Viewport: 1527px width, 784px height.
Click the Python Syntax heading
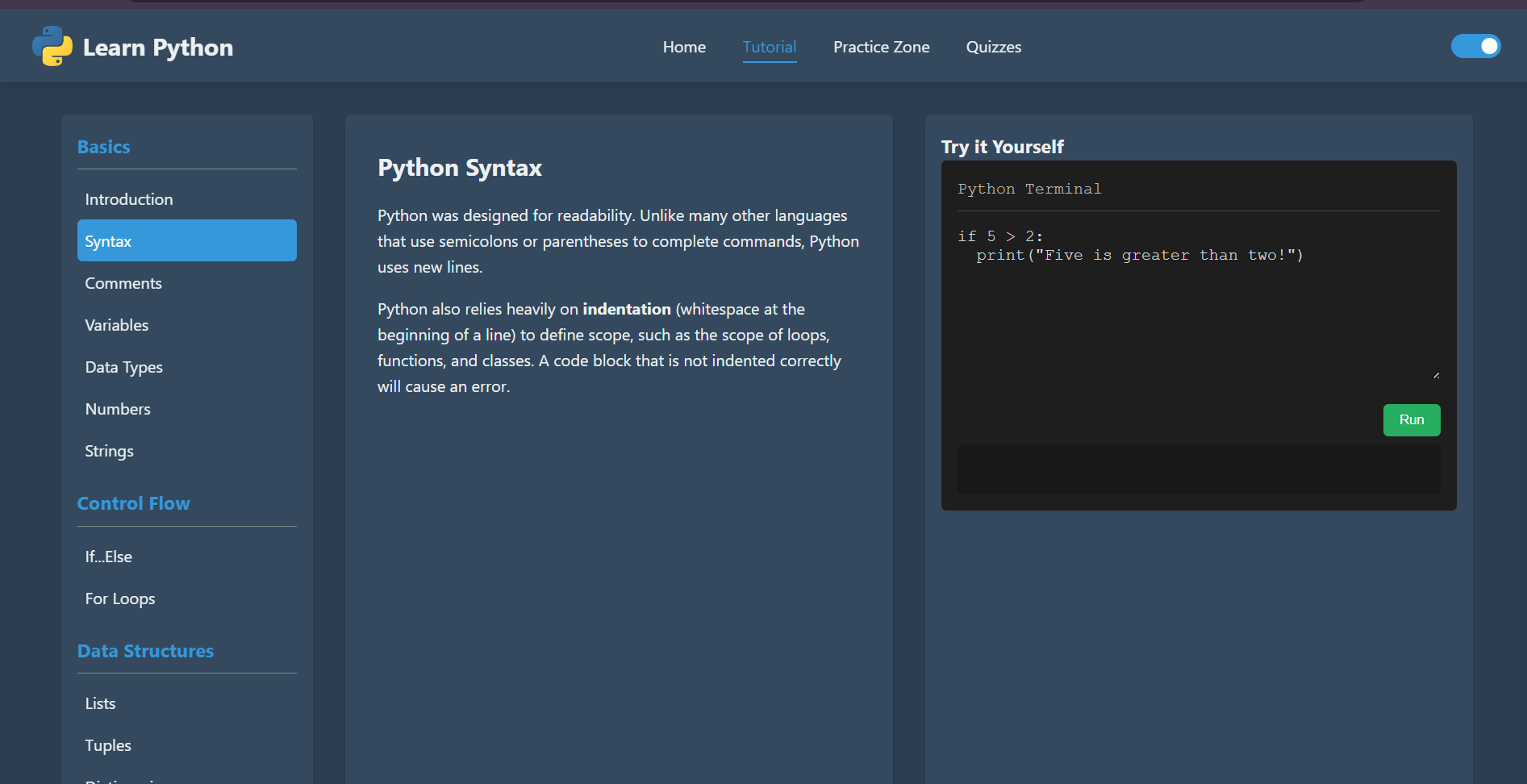tap(460, 168)
